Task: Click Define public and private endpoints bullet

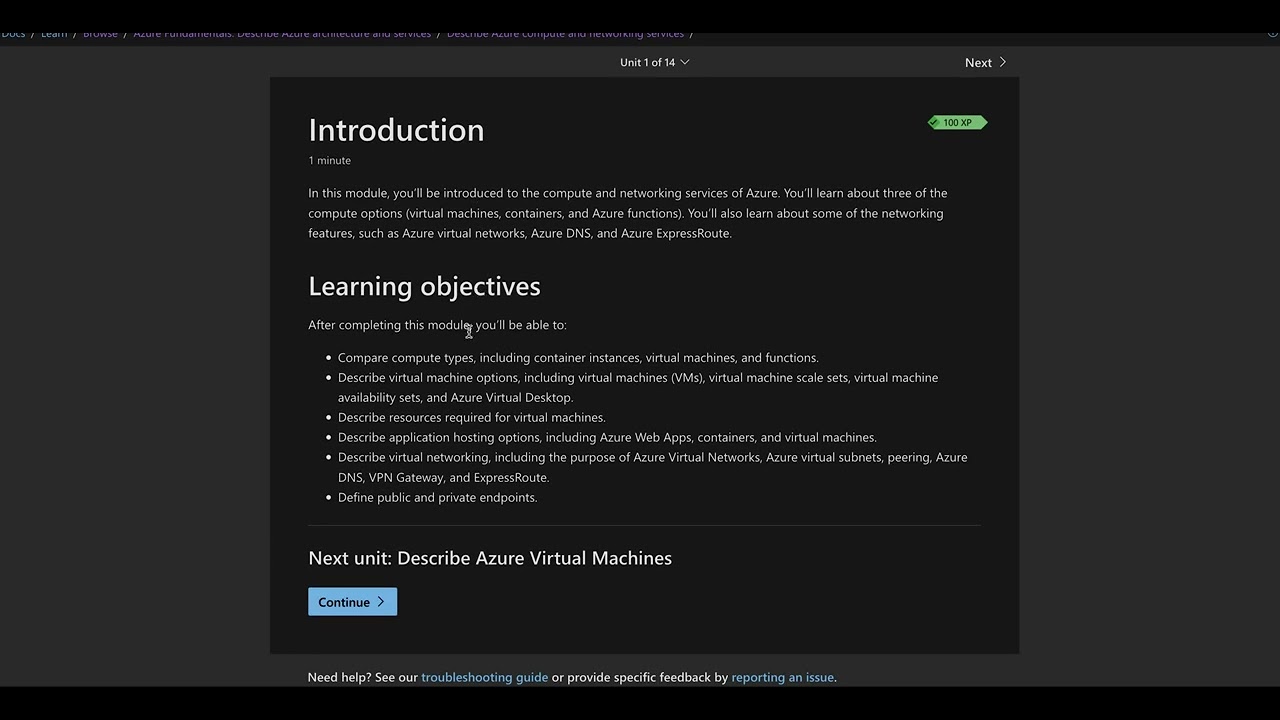Action: 437,497
